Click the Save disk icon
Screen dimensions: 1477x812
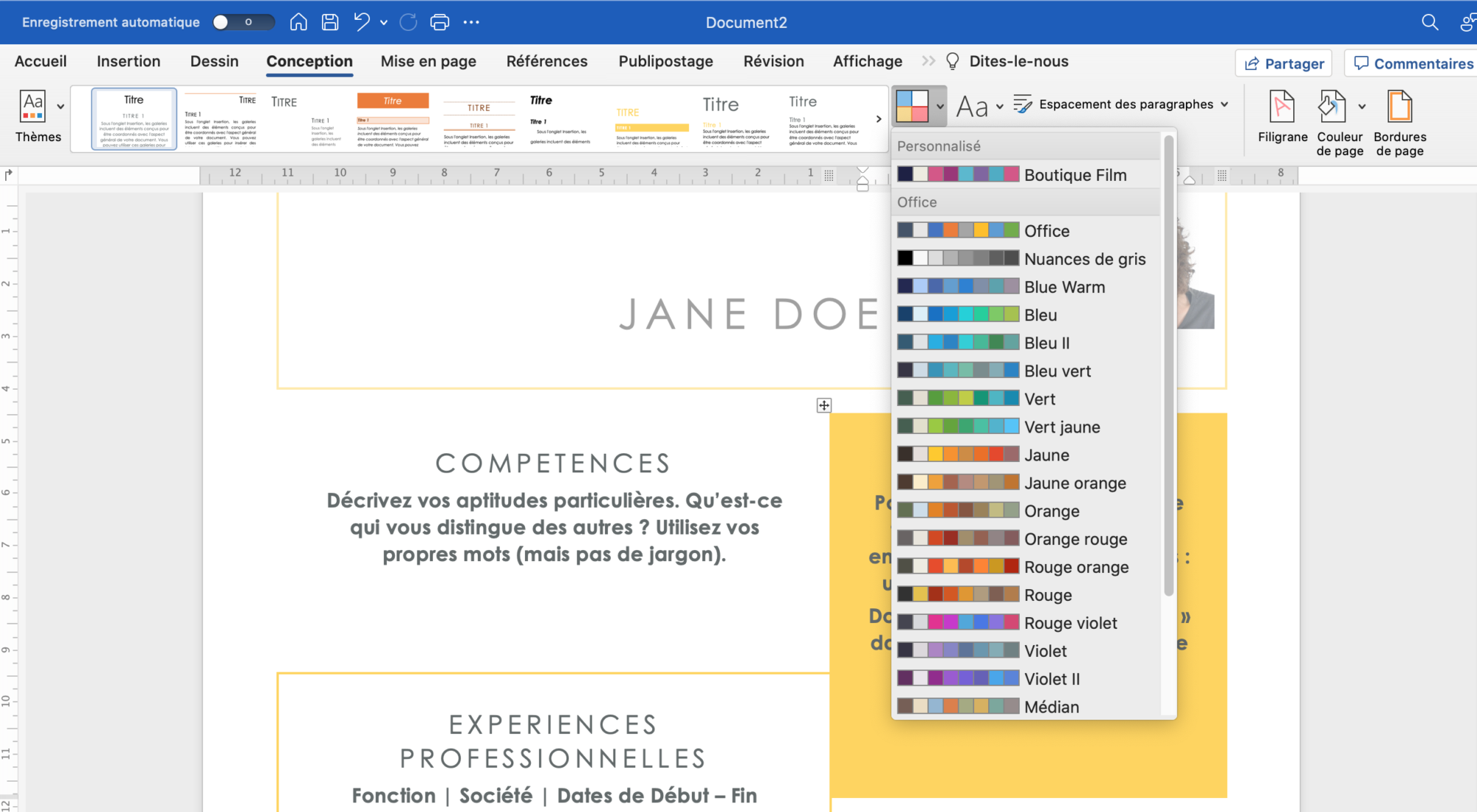[330, 22]
